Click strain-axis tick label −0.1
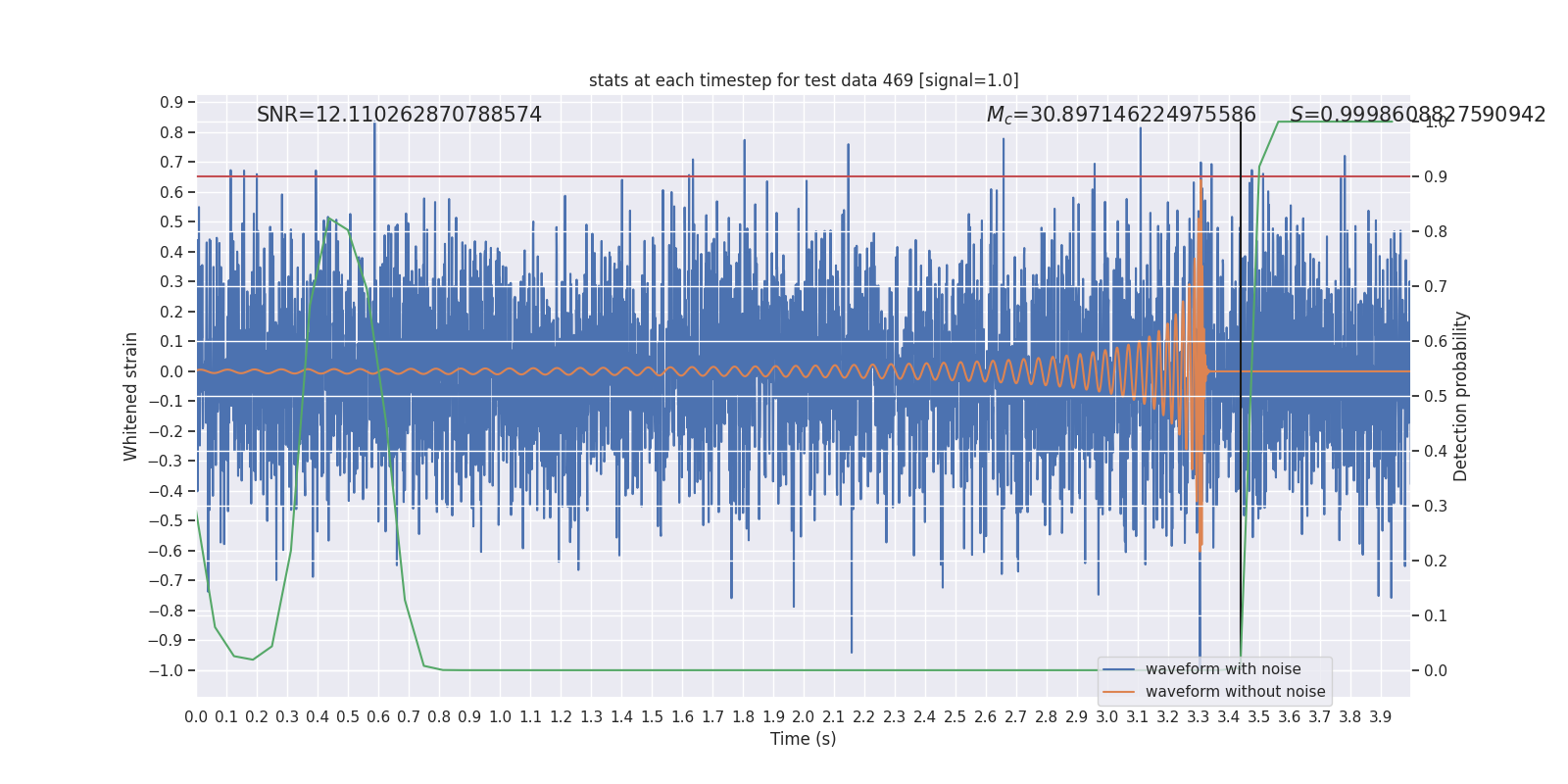The height and width of the screenshot is (784, 1568). click(x=166, y=402)
